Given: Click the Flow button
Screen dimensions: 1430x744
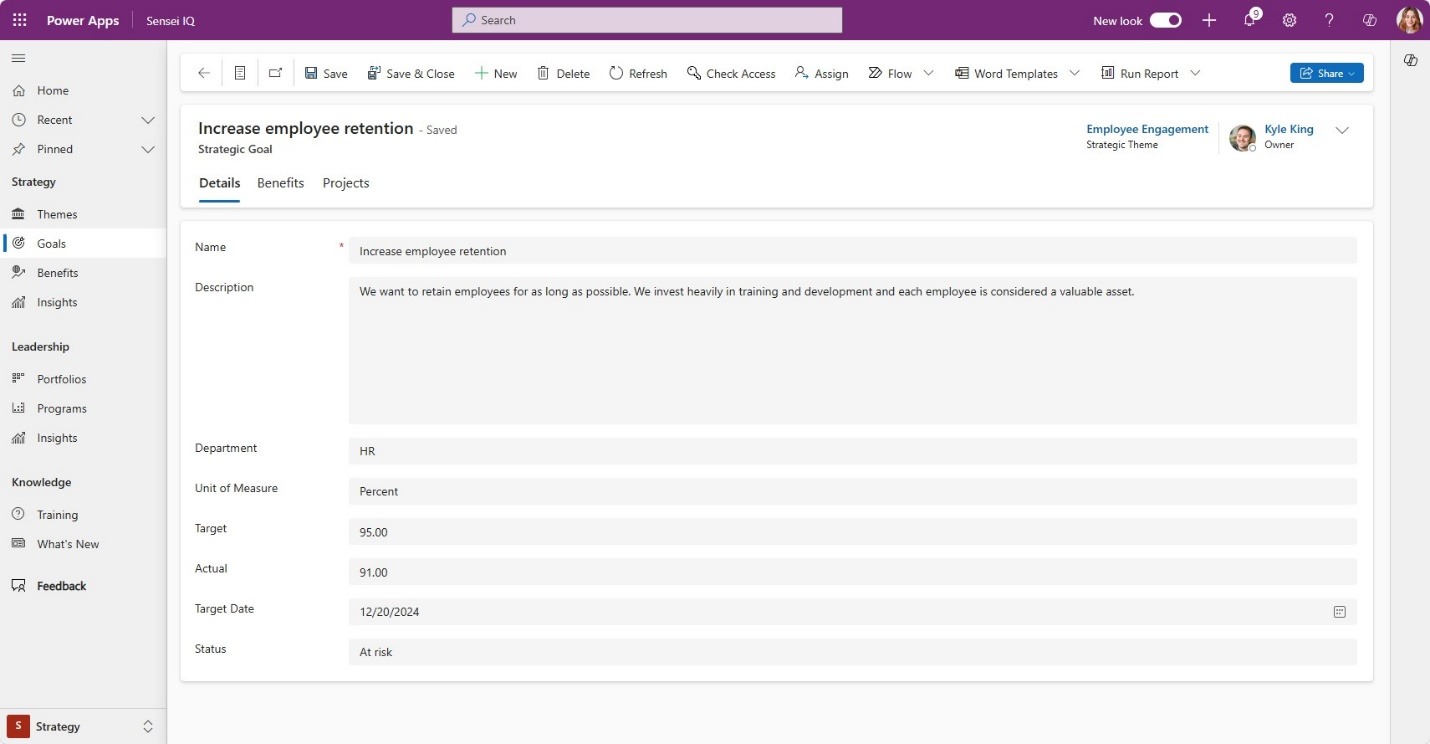Looking at the screenshot, I should point(890,73).
